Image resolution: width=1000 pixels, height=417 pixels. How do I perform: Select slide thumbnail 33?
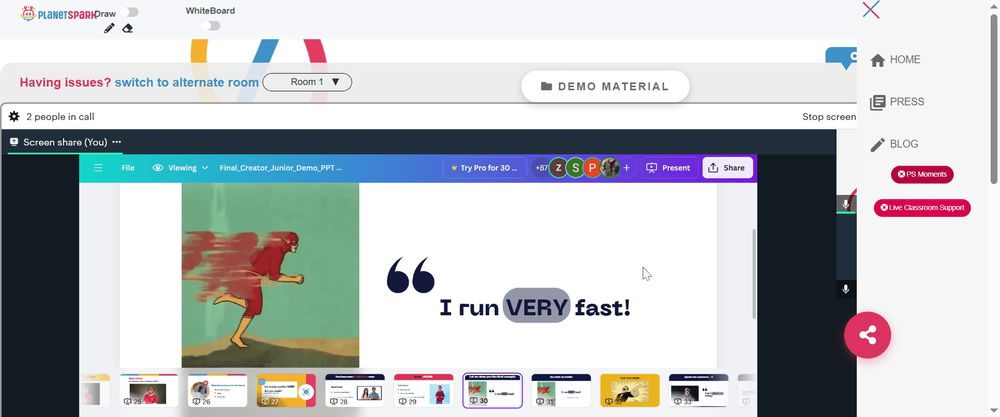(x=698, y=390)
